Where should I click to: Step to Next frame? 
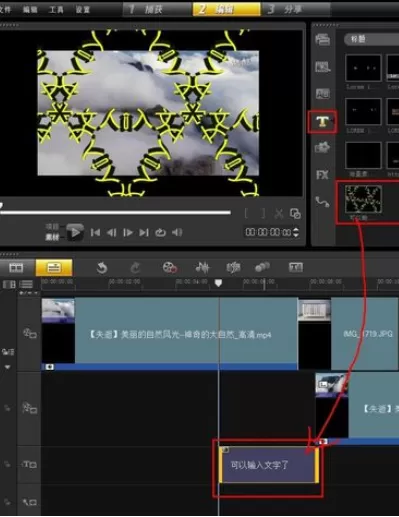point(128,232)
